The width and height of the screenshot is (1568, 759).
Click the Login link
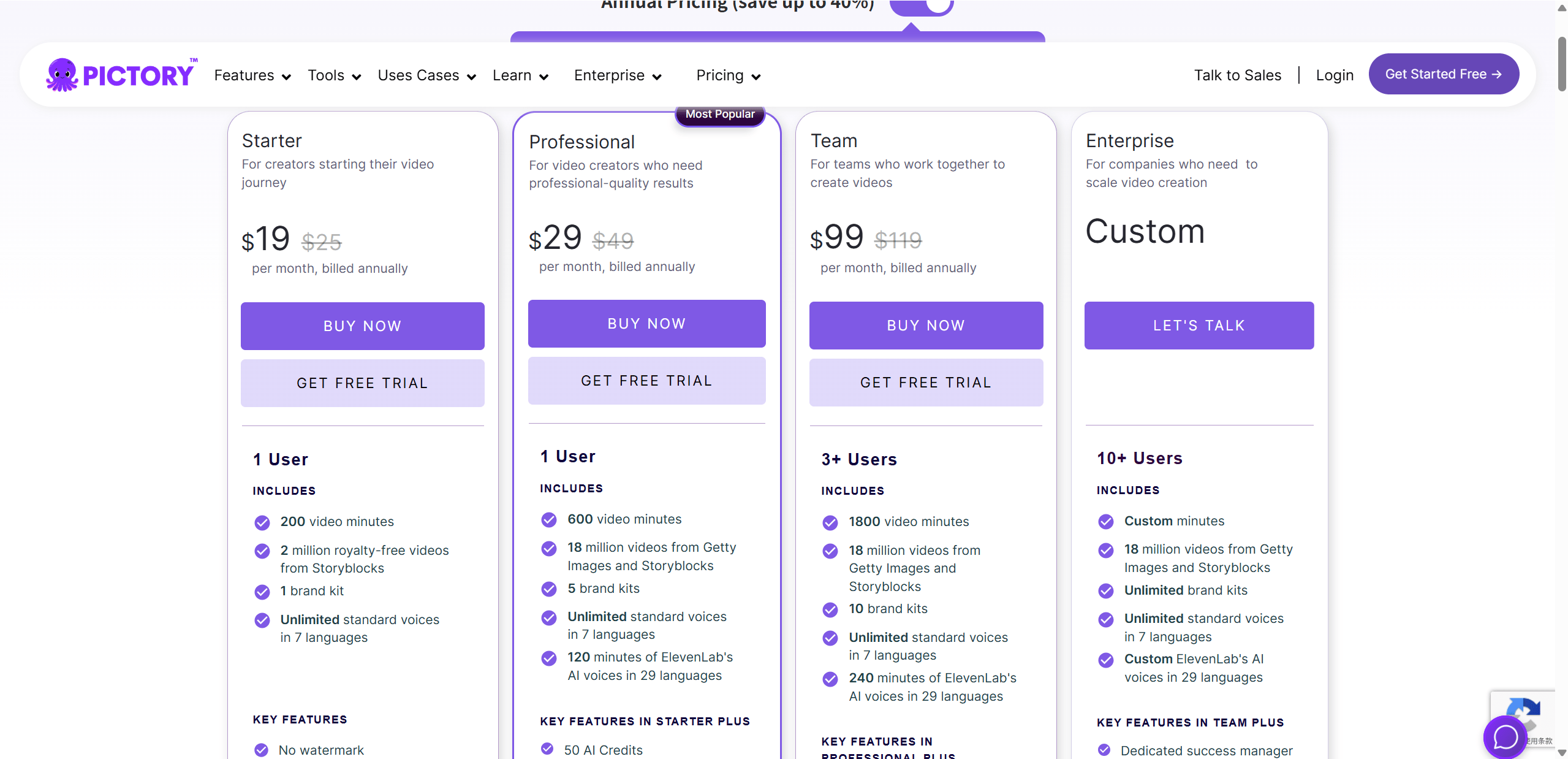point(1335,75)
